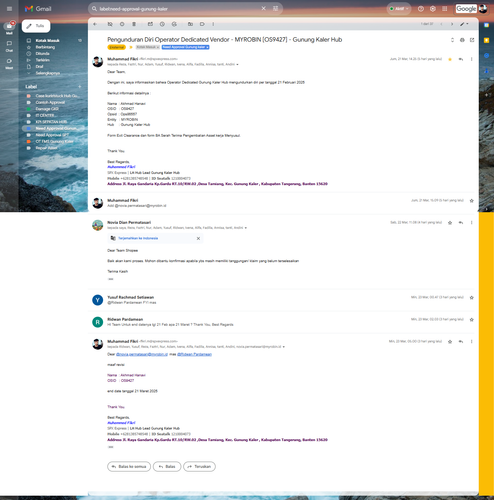Image resolution: width=494 pixels, height=500 pixels.
Task: Expand or collapse all messages icon
Action: pos(452,40)
